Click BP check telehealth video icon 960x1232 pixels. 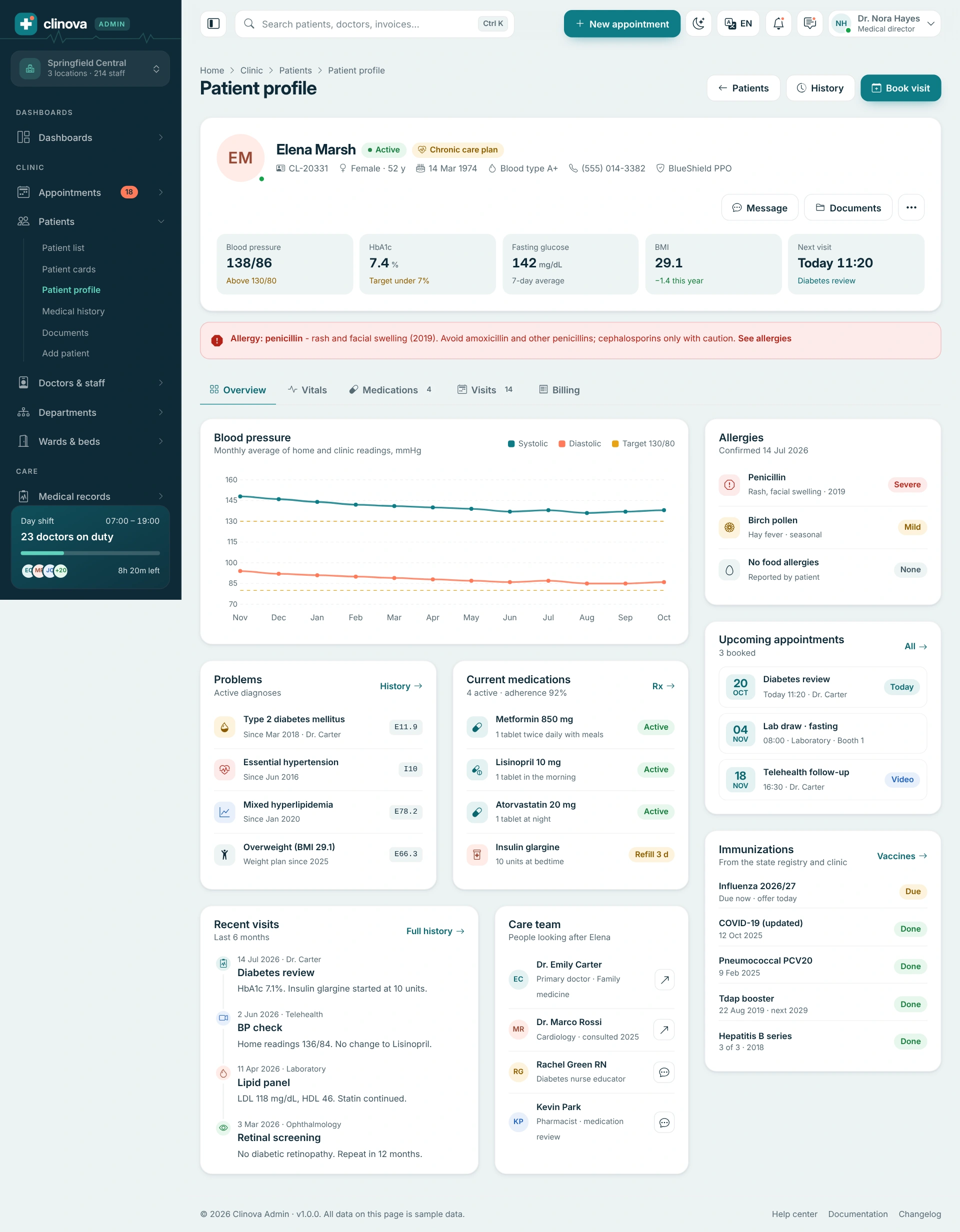pos(223,1018)
